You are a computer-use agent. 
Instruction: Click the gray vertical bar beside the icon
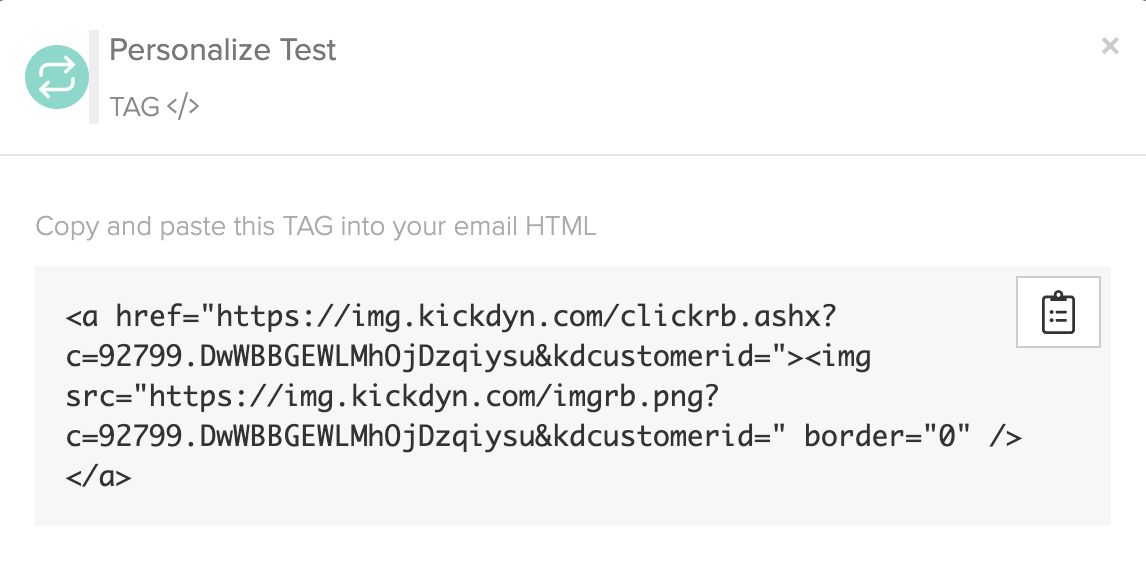tap(94, 77)
